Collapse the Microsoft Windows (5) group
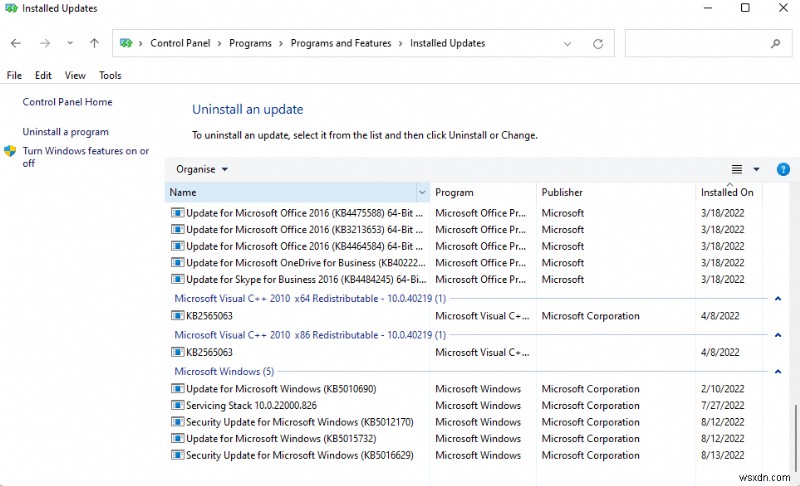800x486 pixels. point(778,372)
